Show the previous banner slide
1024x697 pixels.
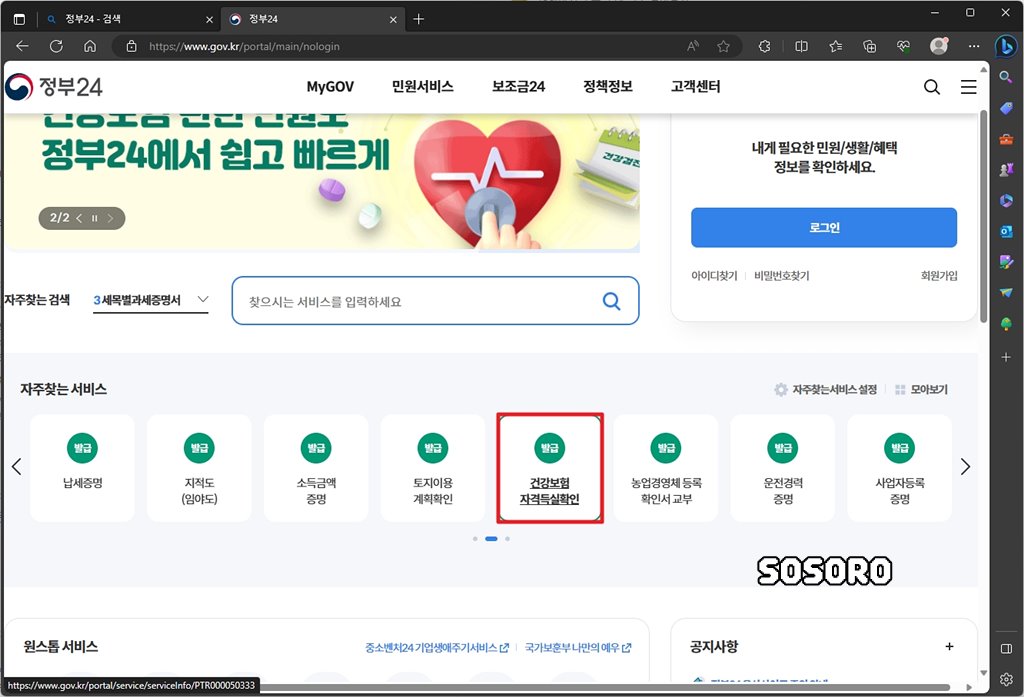point(79,218)
